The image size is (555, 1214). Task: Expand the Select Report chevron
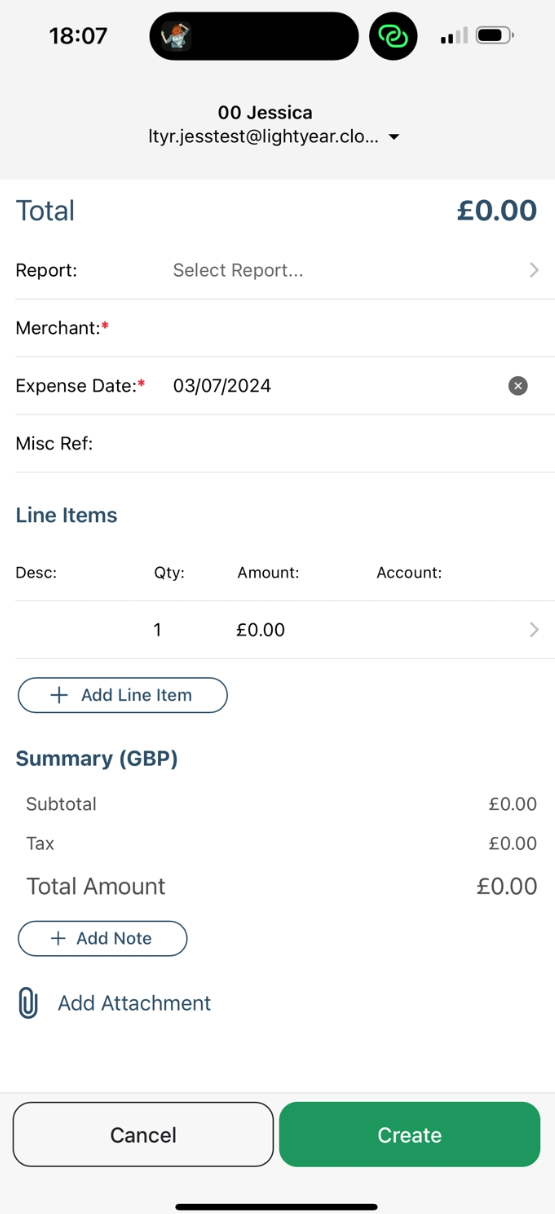pyautogui.click(x=534, y=270)
